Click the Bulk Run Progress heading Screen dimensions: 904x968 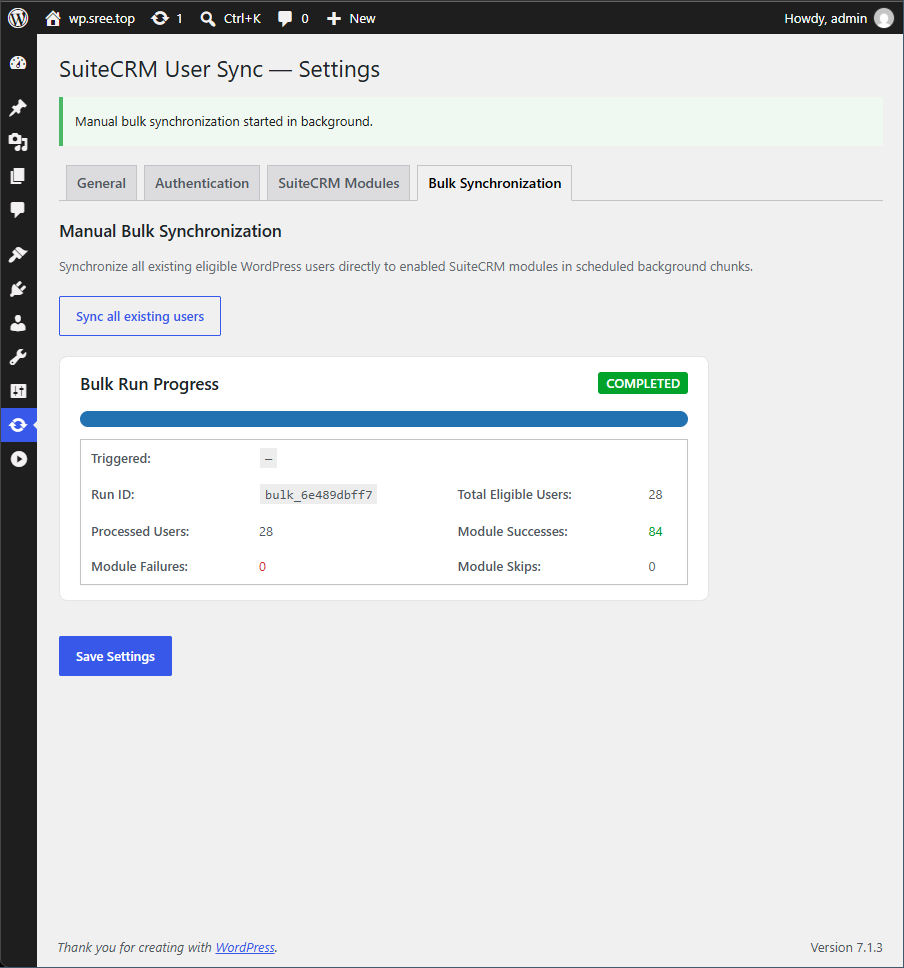pos(149,384)
